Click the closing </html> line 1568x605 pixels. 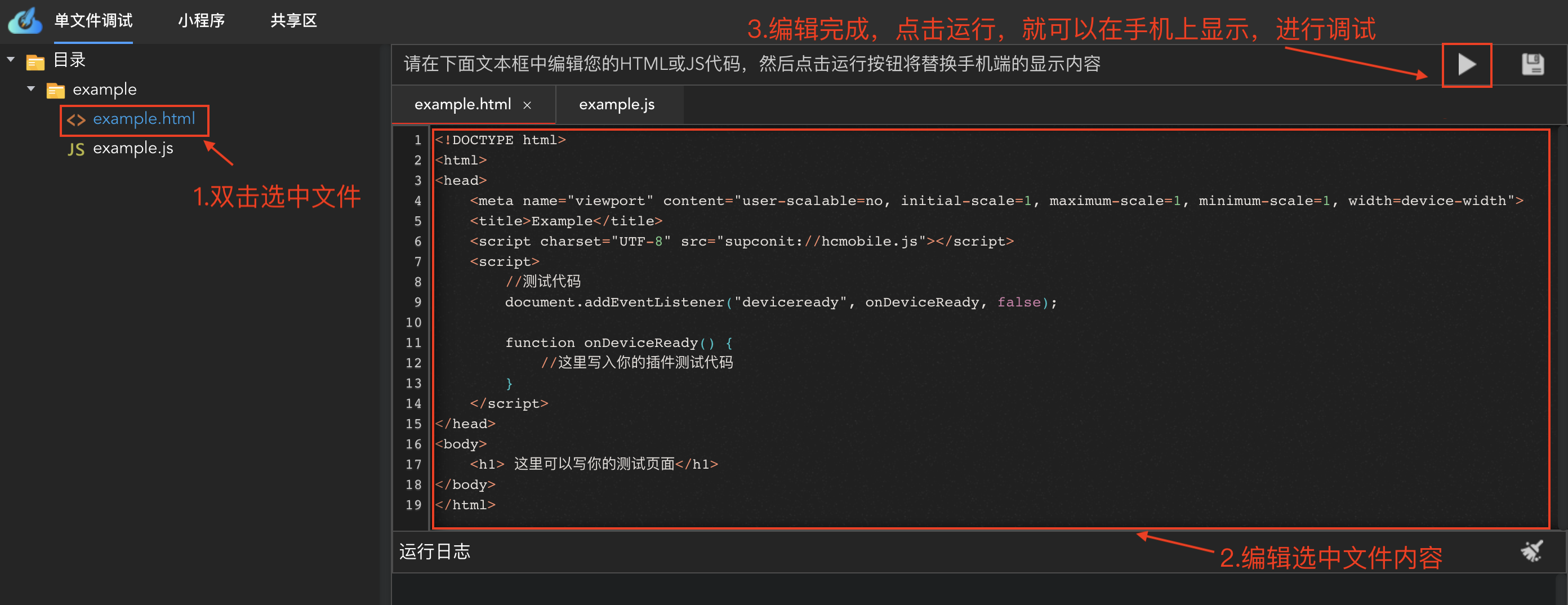[x=465, y=505]
